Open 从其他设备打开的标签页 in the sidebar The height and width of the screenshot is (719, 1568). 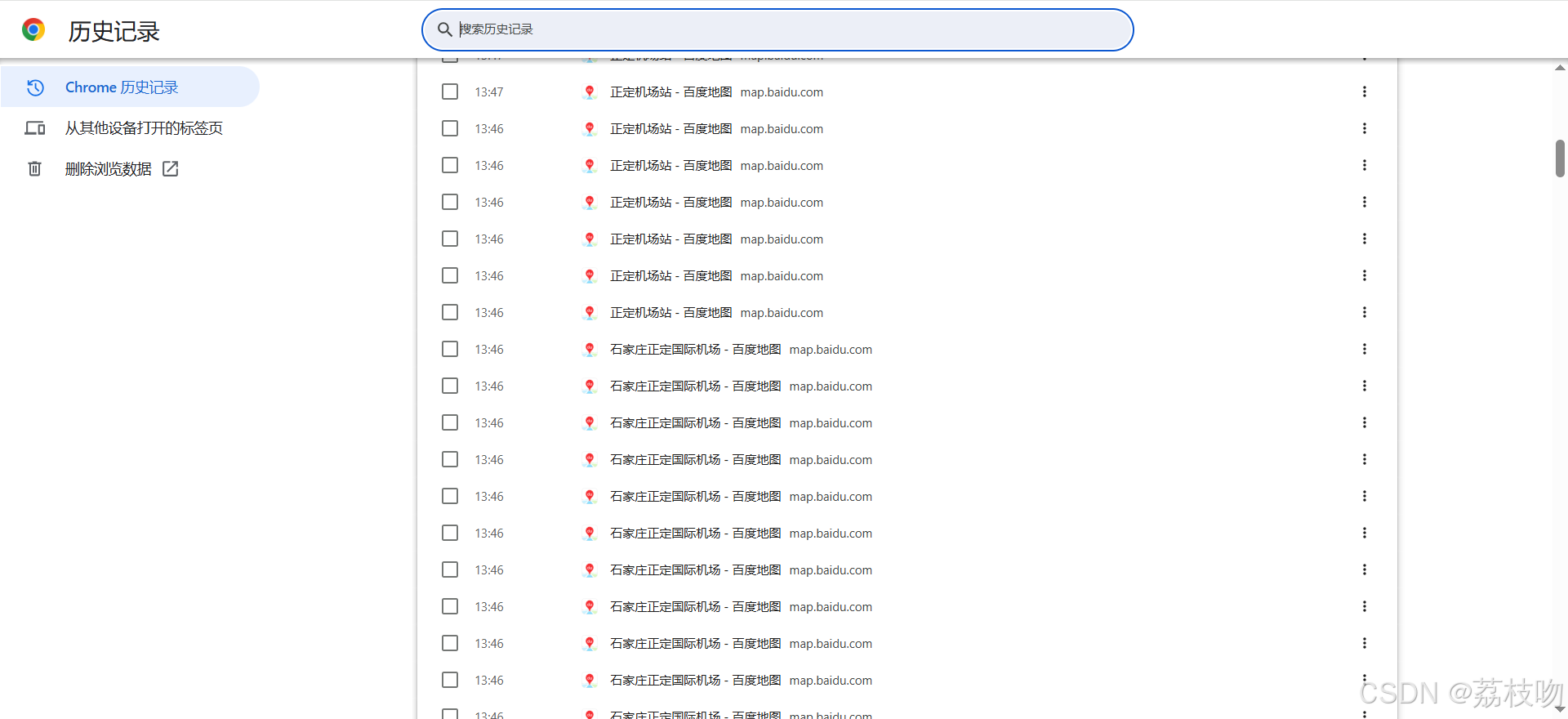[130, 127]
